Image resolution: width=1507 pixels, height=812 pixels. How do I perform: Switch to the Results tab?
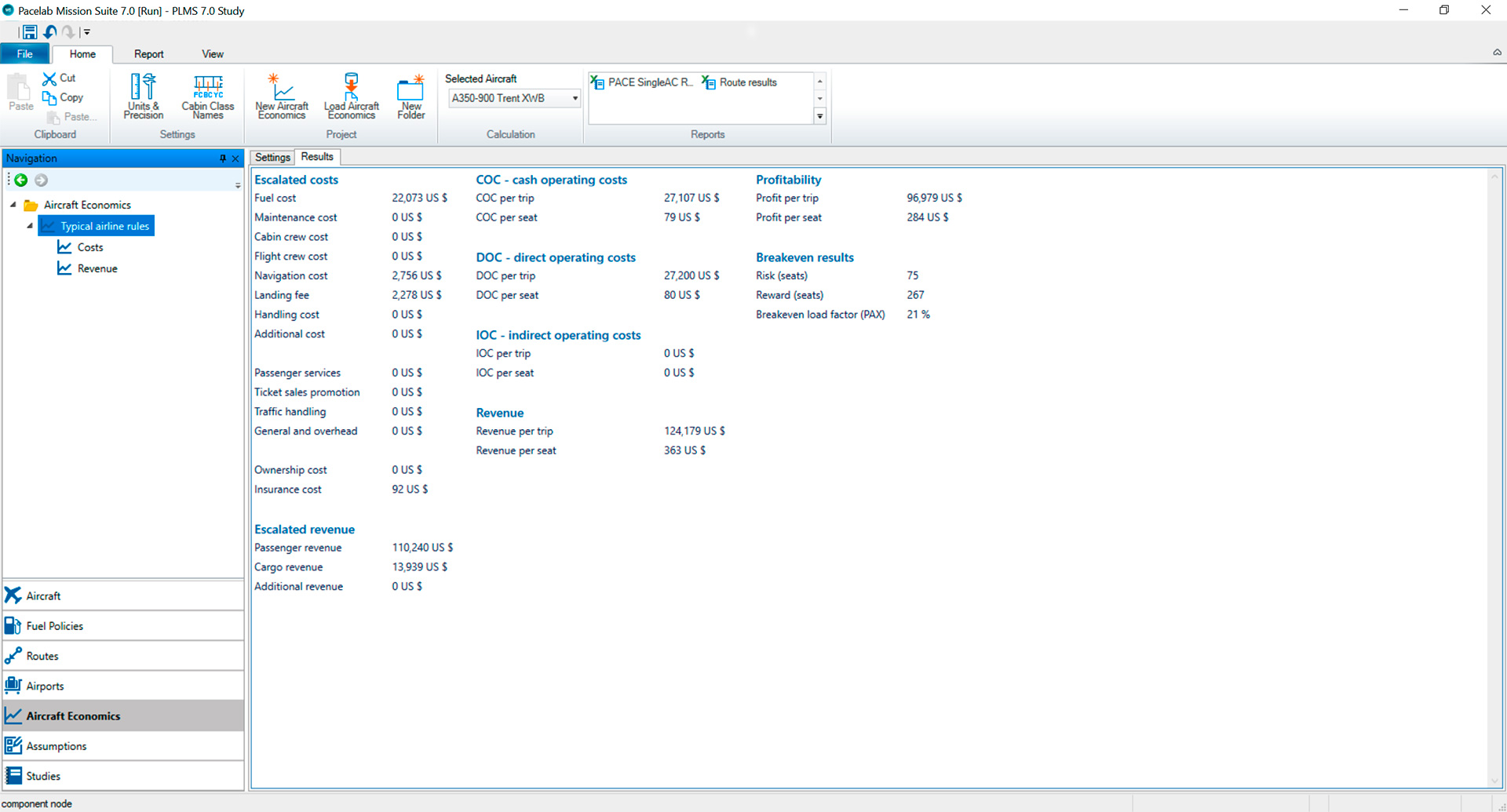317,157
